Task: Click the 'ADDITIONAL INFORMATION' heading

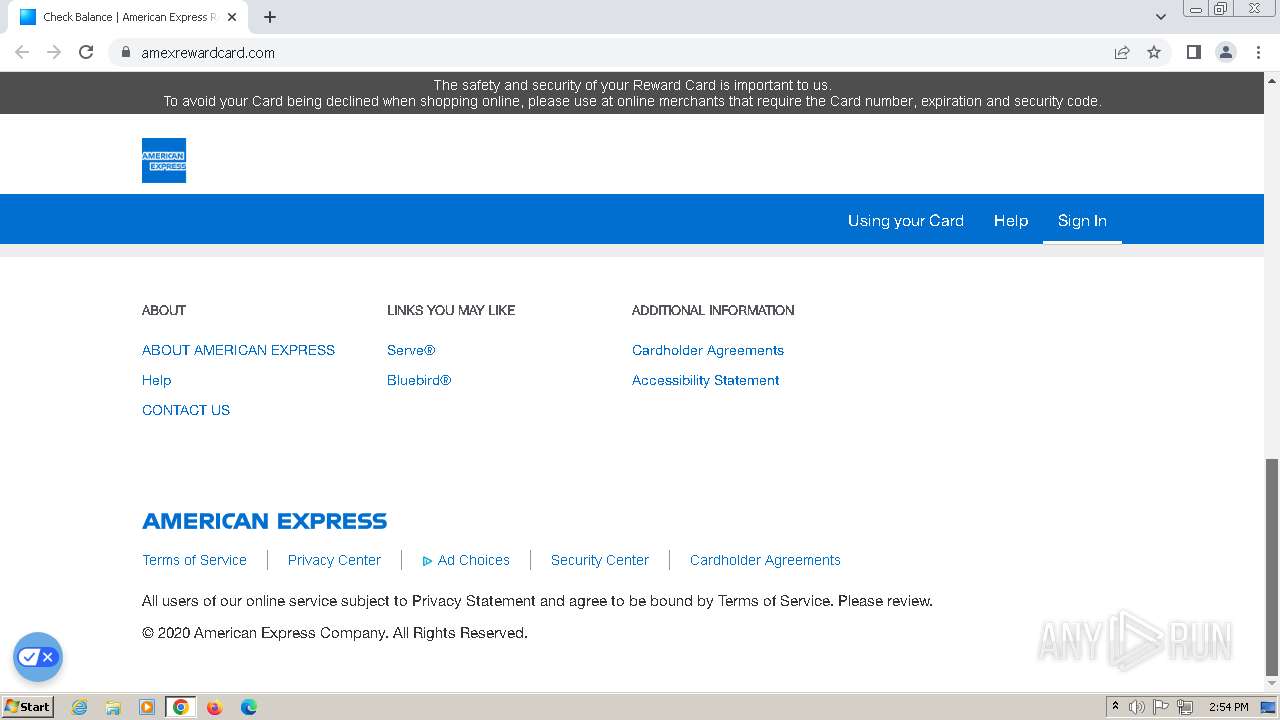Action: click(713, 310)
